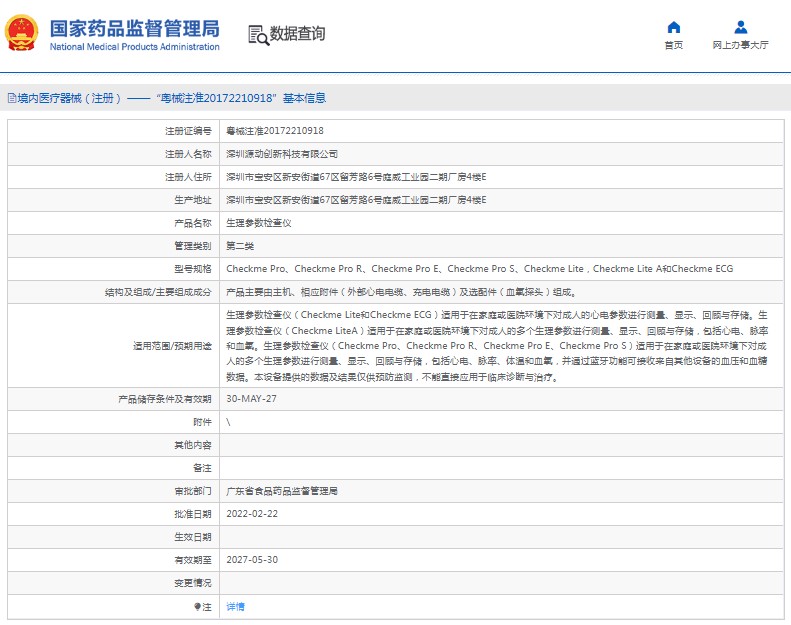Click the 附件 row label
This screenshot has height=625, width=791.
(x=202, y=422)
